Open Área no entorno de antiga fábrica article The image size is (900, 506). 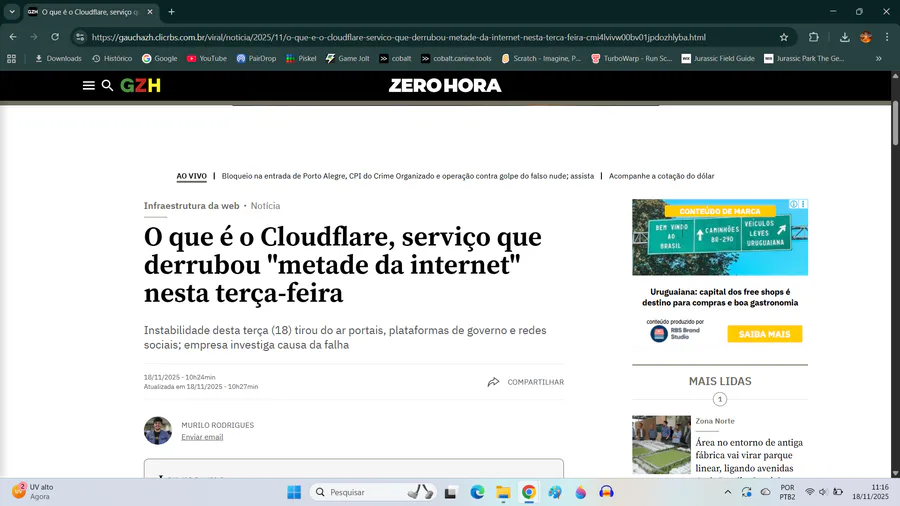(x=749, y=456)
